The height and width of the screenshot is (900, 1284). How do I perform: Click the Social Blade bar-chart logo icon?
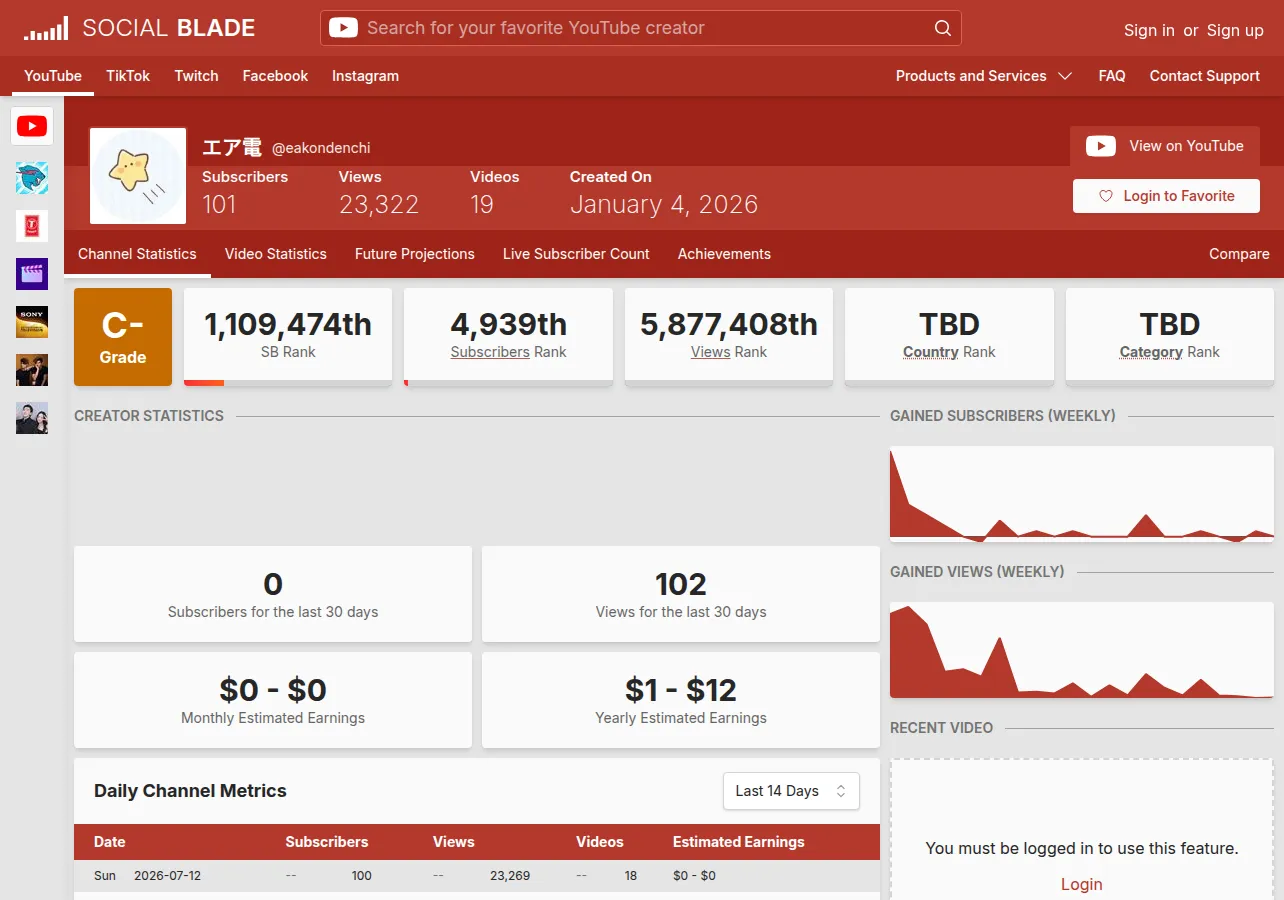46,28
